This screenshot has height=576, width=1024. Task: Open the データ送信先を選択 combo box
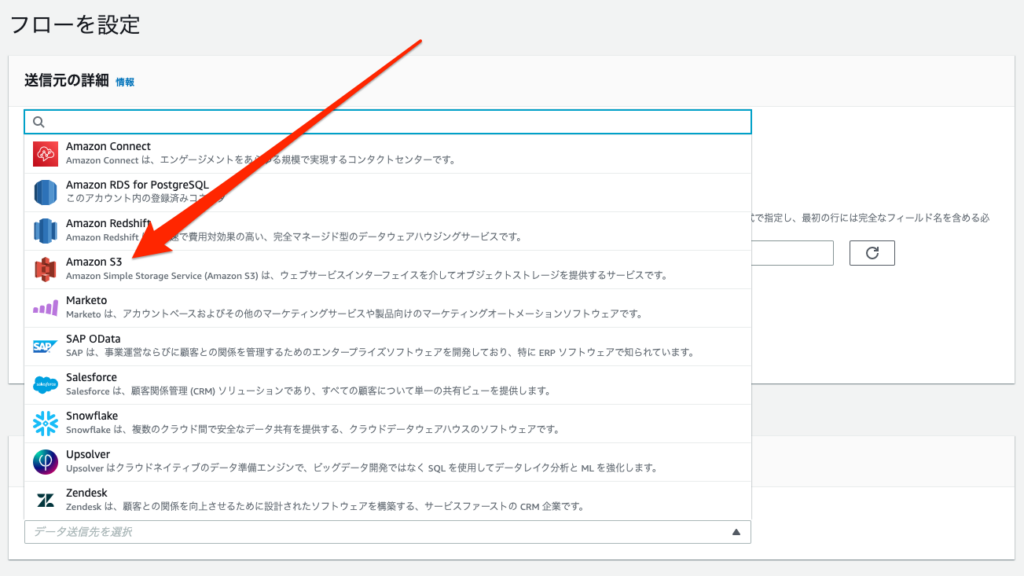tap(386, 532)
